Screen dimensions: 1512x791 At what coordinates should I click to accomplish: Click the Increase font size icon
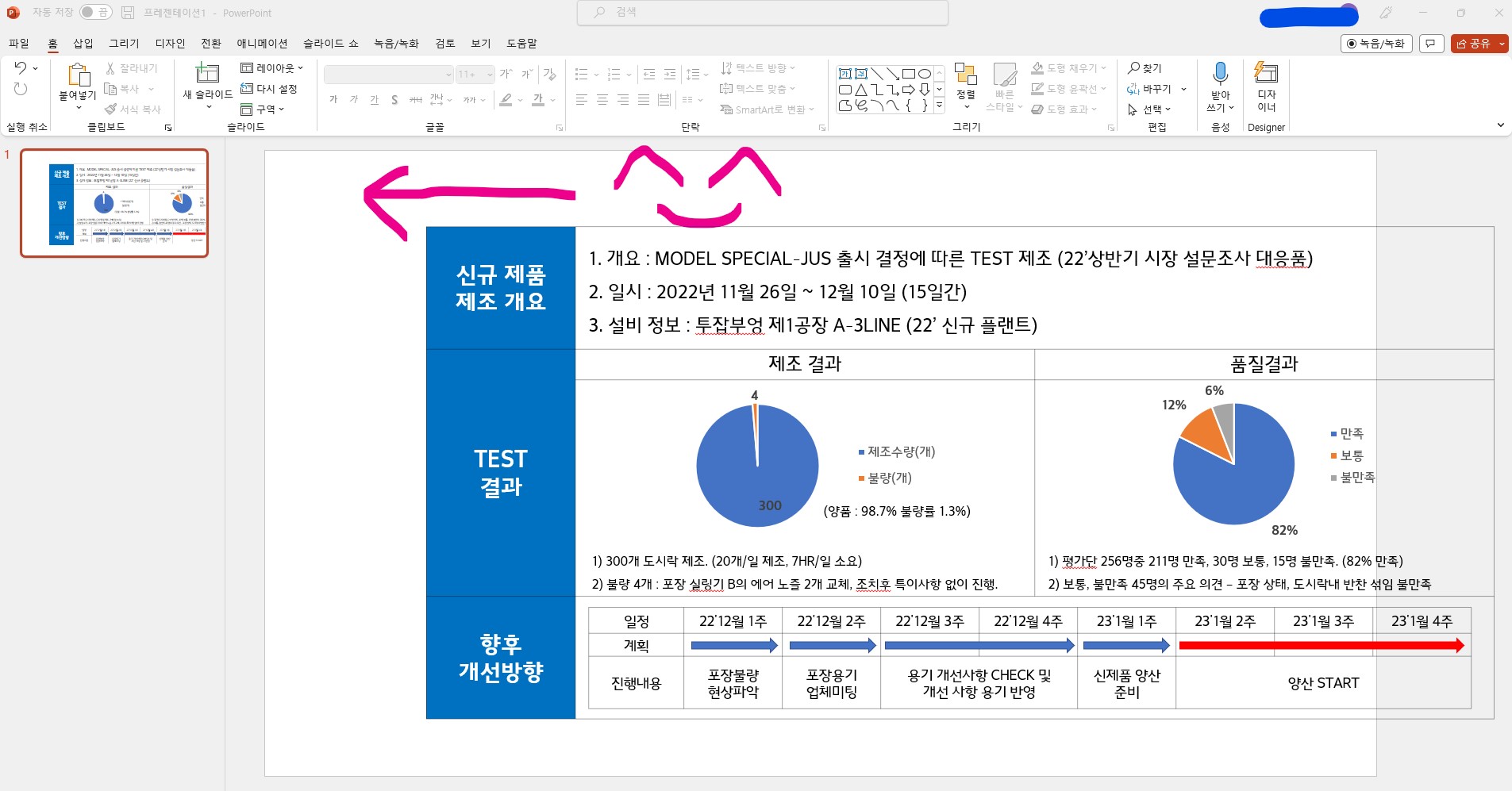coord(506,75)
